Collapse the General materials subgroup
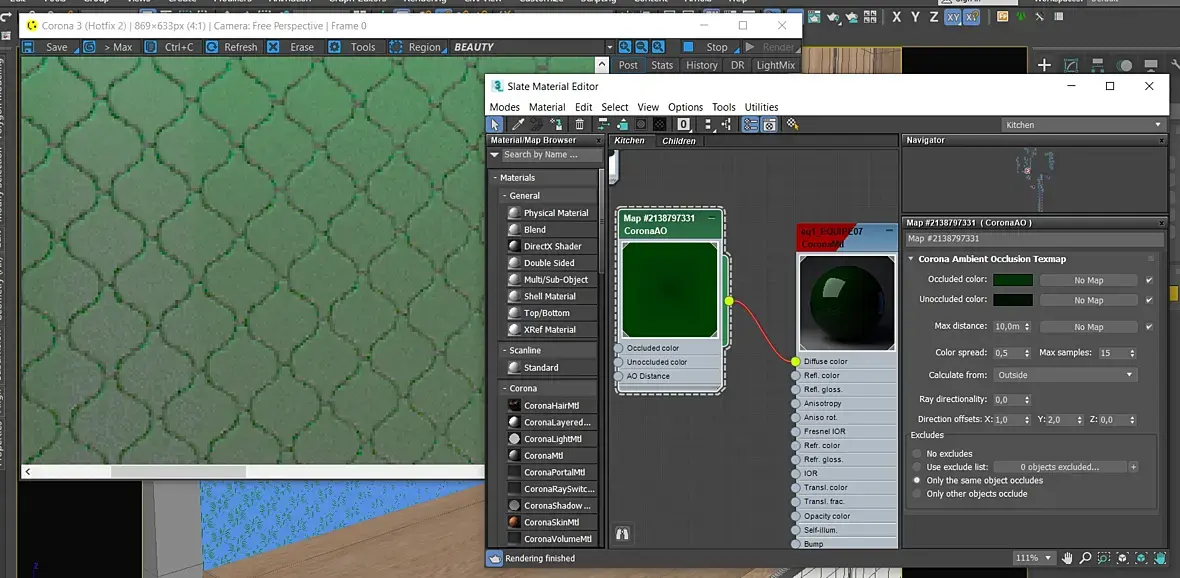Screen dimensions: 1180x578 (x=503, y=196)
